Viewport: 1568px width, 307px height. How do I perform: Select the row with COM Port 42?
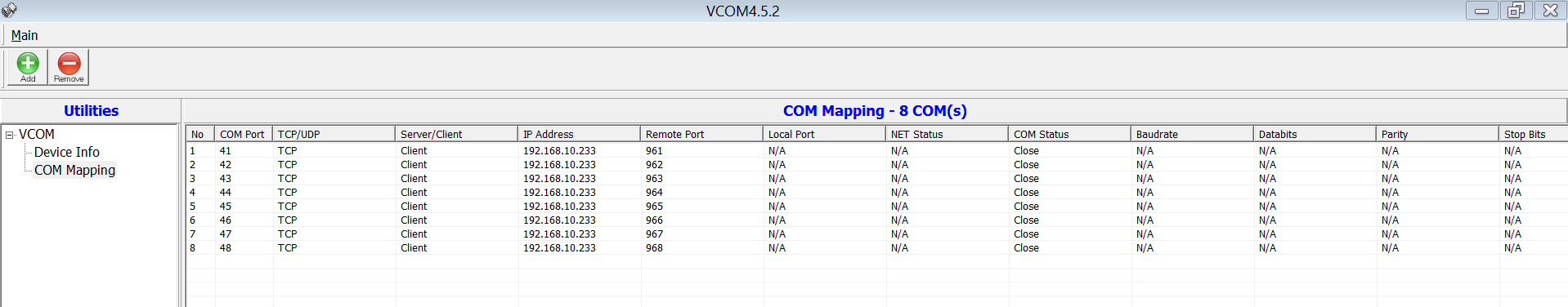[x=876, y=164]
